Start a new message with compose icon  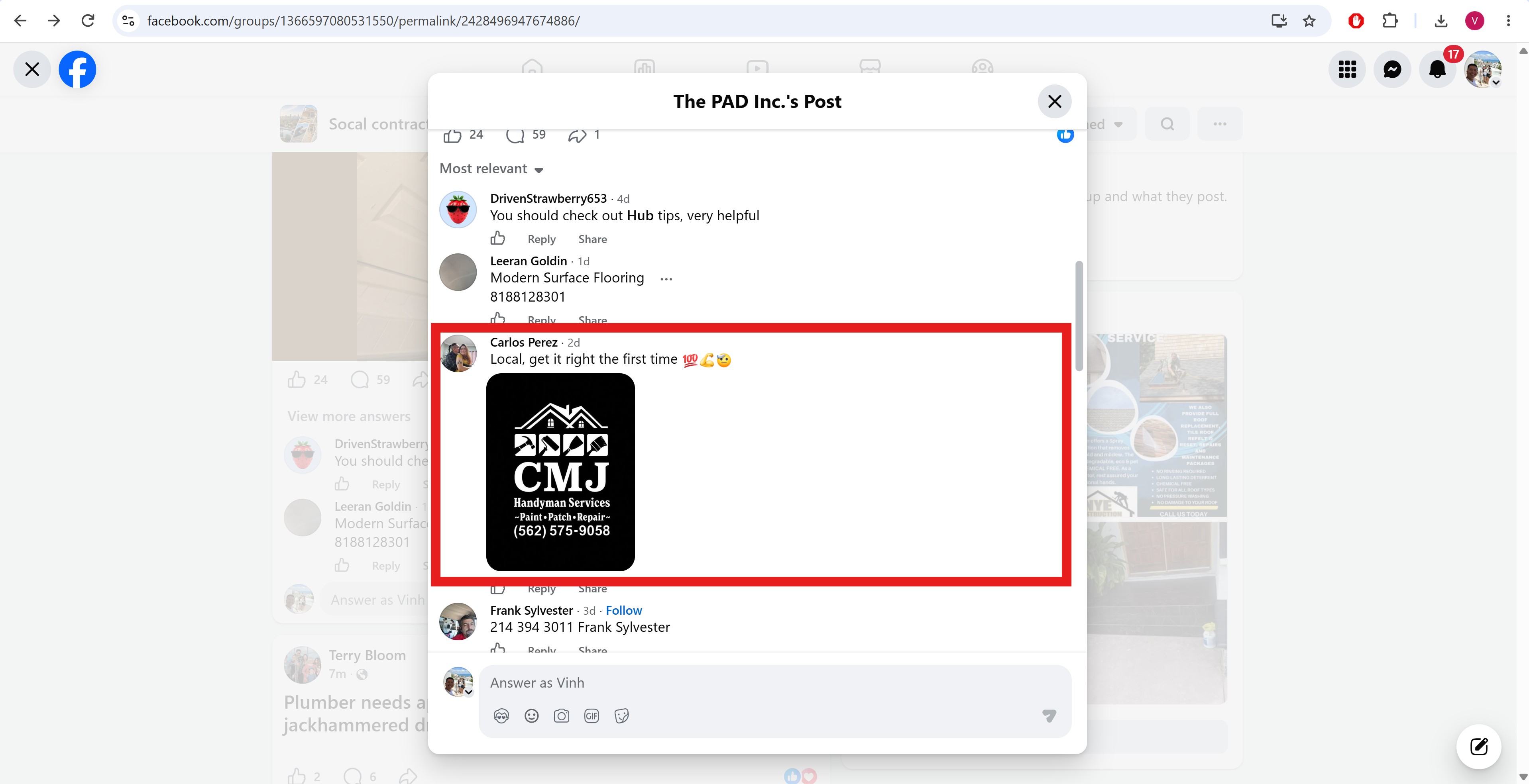[x=1478, y=746]
